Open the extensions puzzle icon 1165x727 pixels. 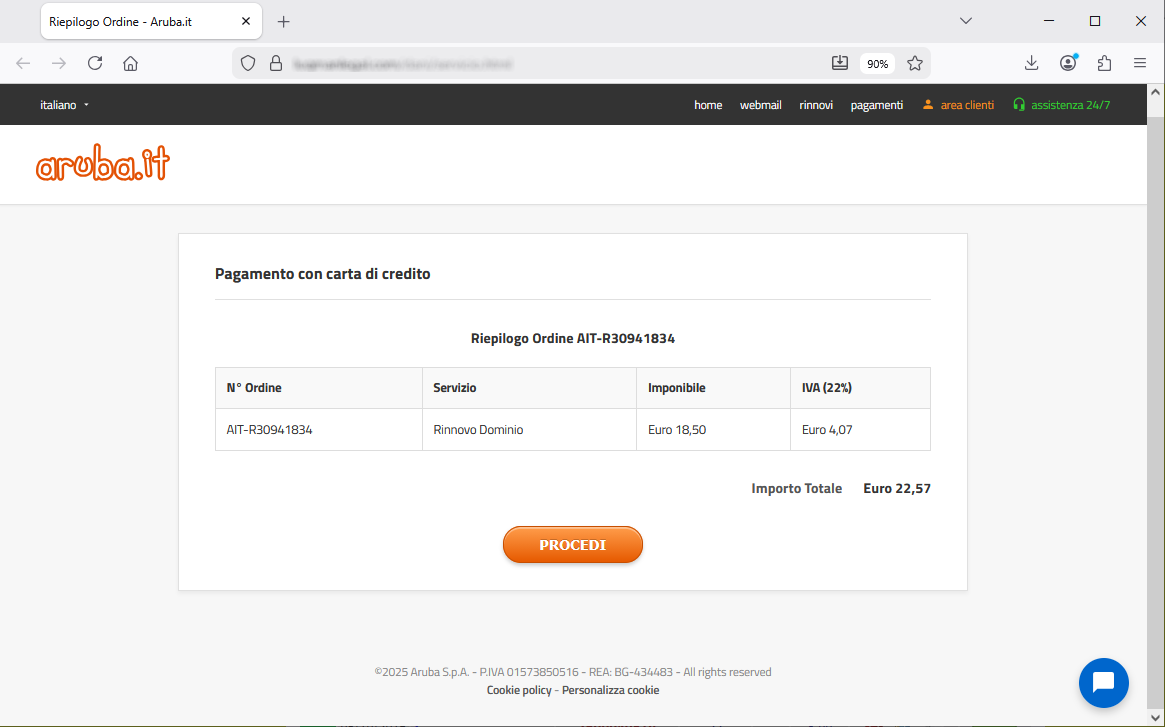[1104, 63]
